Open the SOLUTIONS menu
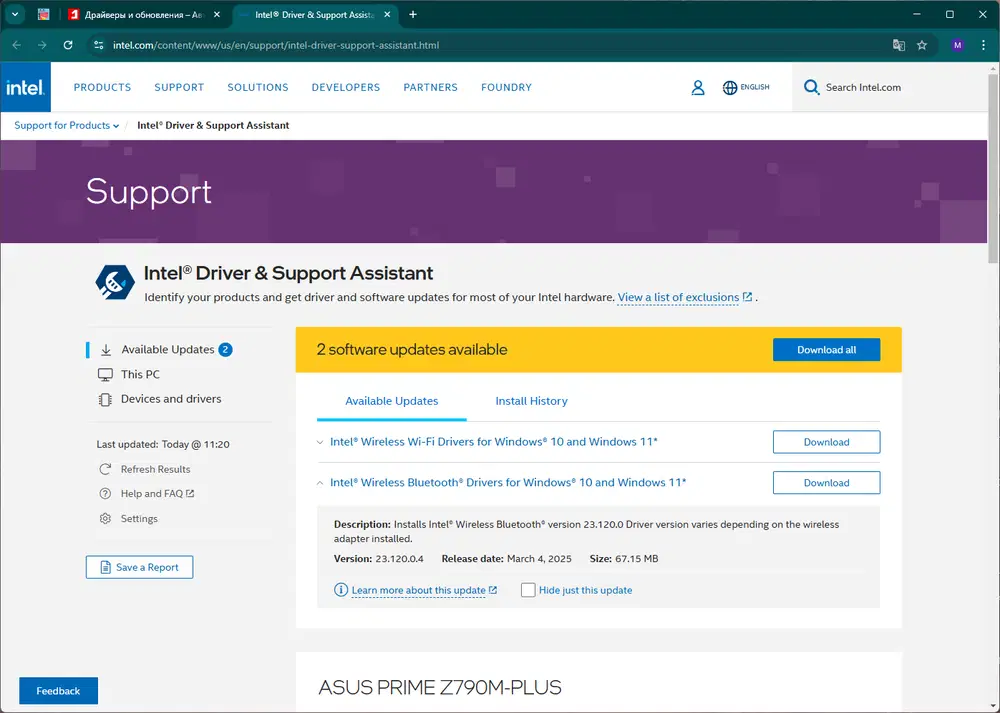 coord(258,87)
